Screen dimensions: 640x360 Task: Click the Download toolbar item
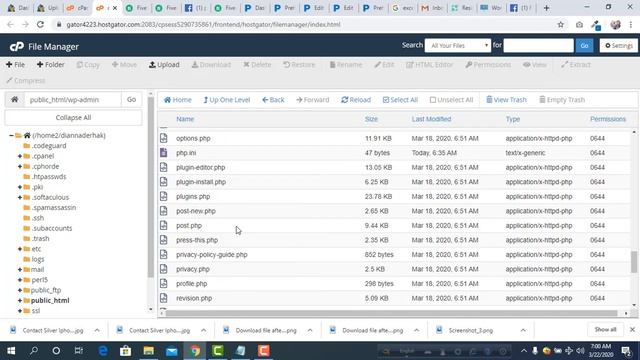click(211, 64)
